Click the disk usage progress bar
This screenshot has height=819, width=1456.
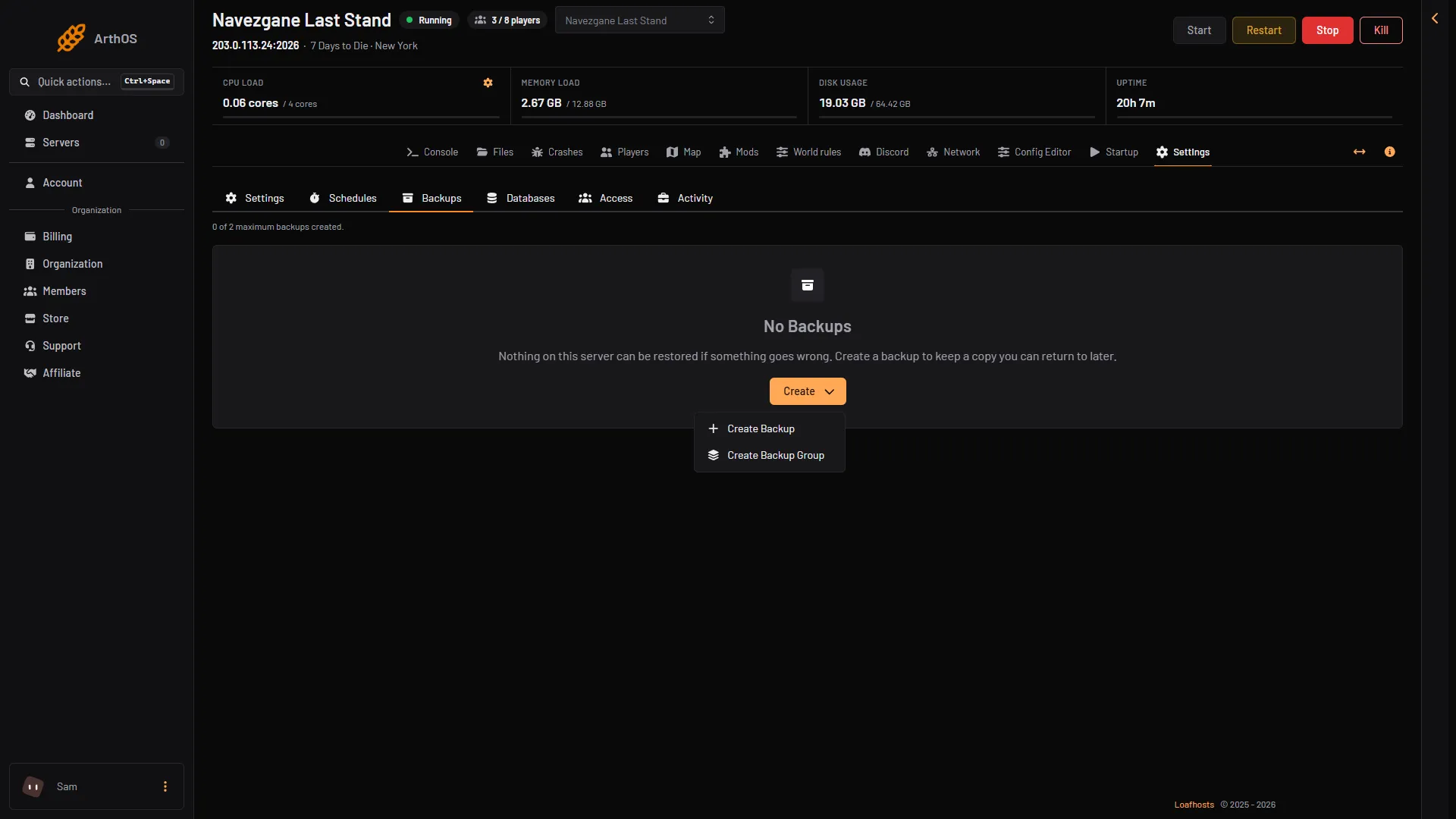point(957,117)
